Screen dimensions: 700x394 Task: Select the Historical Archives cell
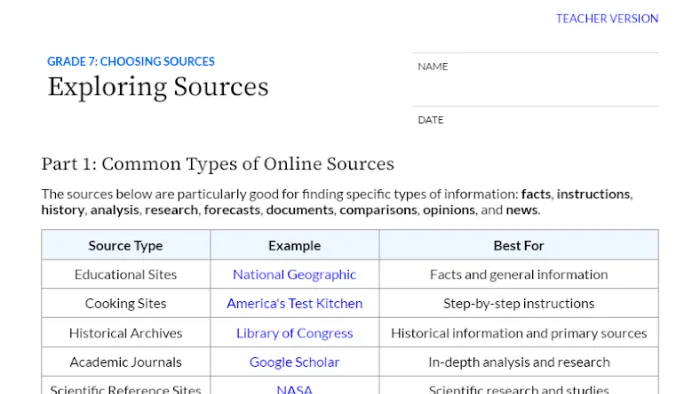pyautogui.click(x=125, y=333)
